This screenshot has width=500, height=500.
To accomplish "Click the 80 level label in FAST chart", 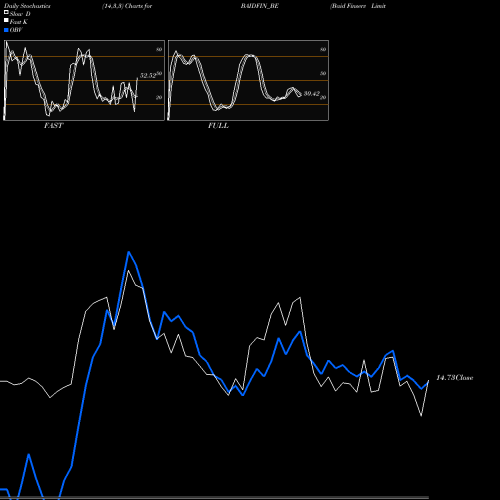I will tap(159, 49).
